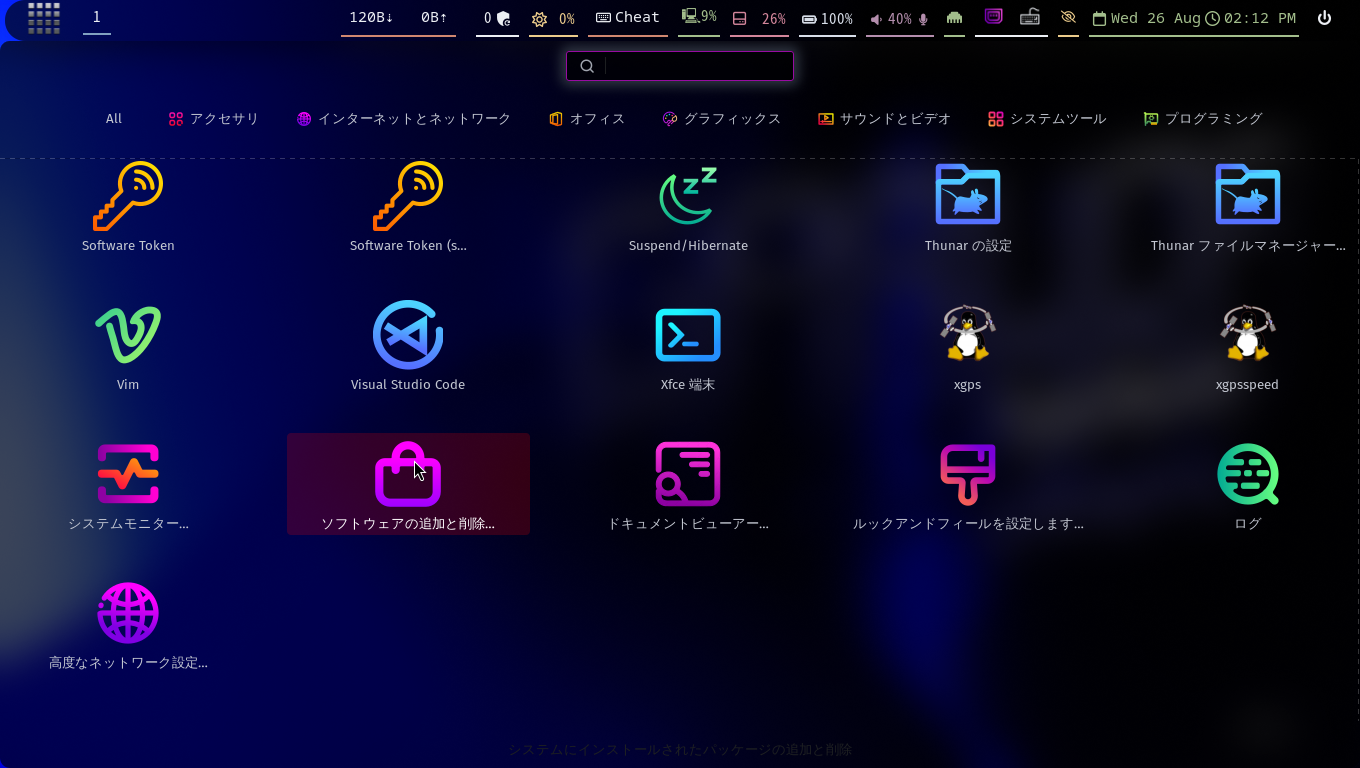This screenshot has width=1360, height=768.
Task: Click the CPU gear usage indicator
Action: [553, 19]
